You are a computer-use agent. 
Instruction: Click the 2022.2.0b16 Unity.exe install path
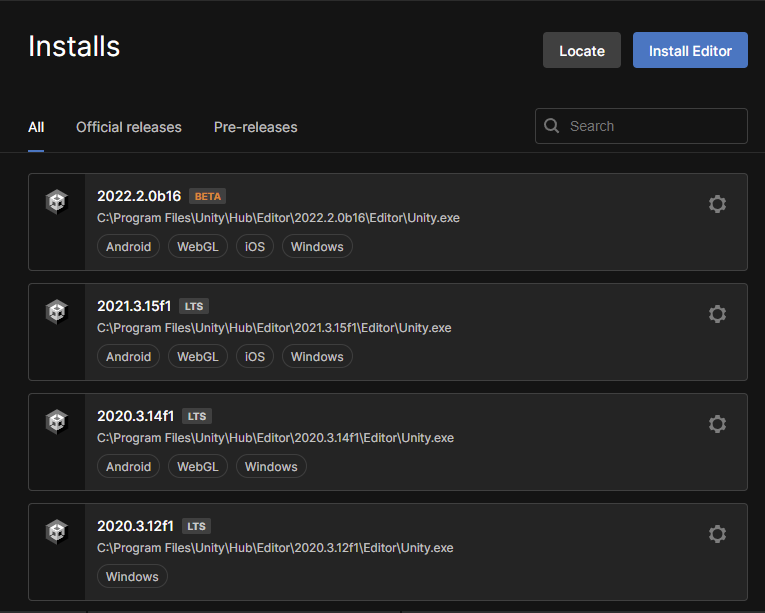pos(278,218)
